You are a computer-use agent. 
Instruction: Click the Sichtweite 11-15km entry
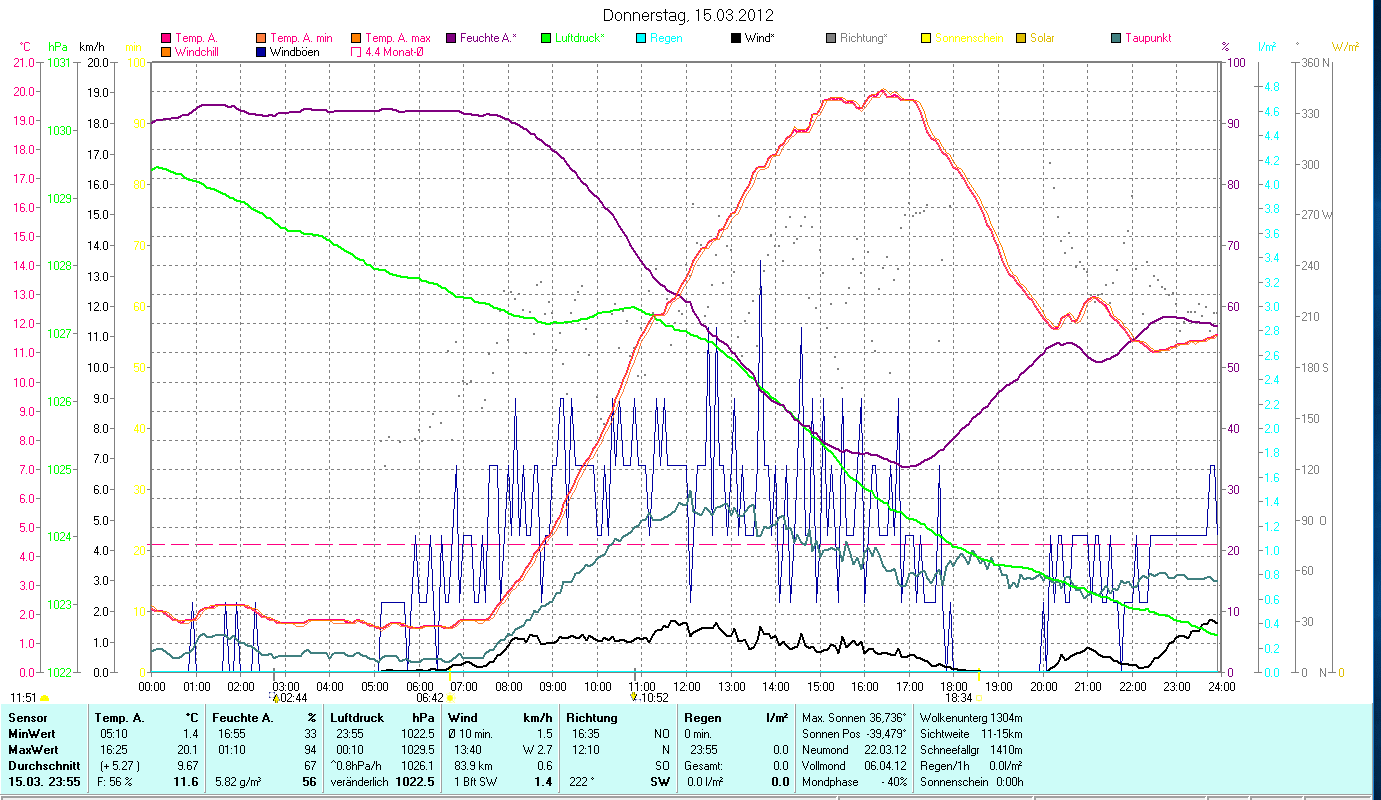coord(971,734)
